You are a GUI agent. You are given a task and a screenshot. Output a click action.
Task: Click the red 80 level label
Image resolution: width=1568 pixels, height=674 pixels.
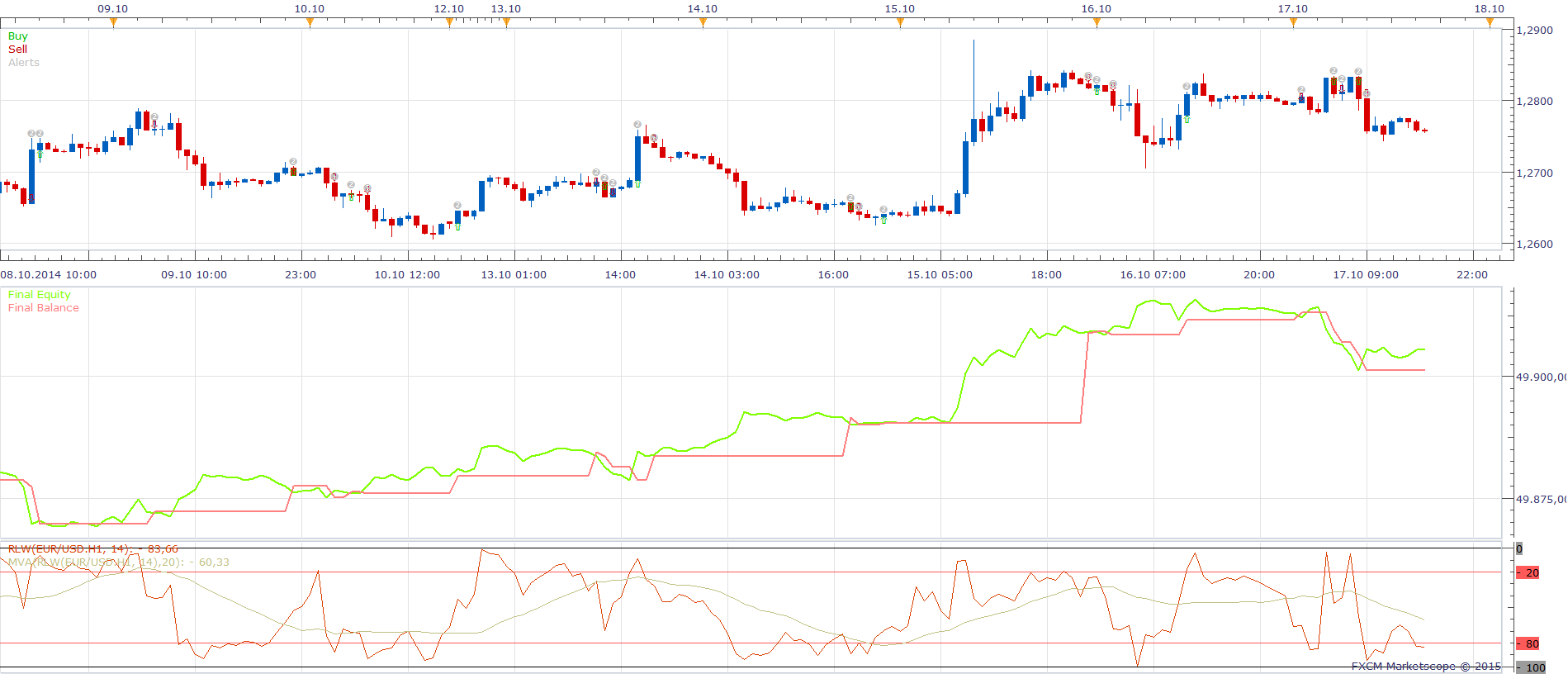pyautogui.click(x=1528, y=643)
